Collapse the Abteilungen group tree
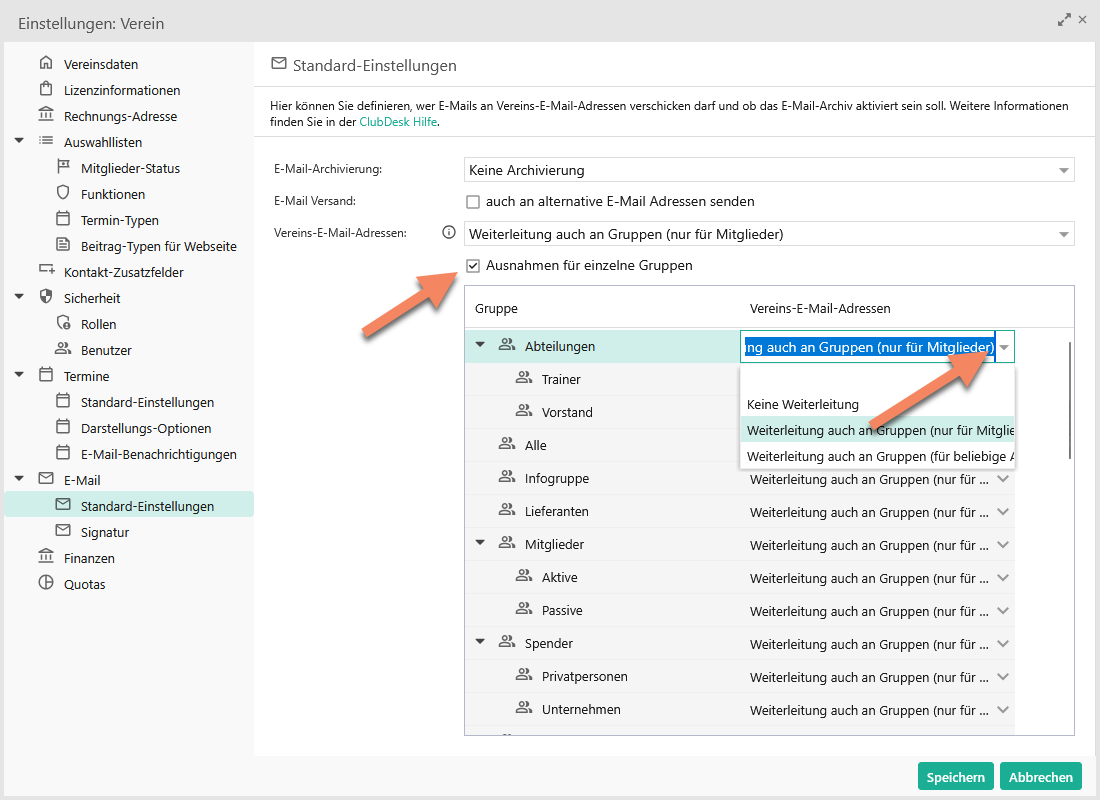This screenshot has width=1100, height=800. 481,345
